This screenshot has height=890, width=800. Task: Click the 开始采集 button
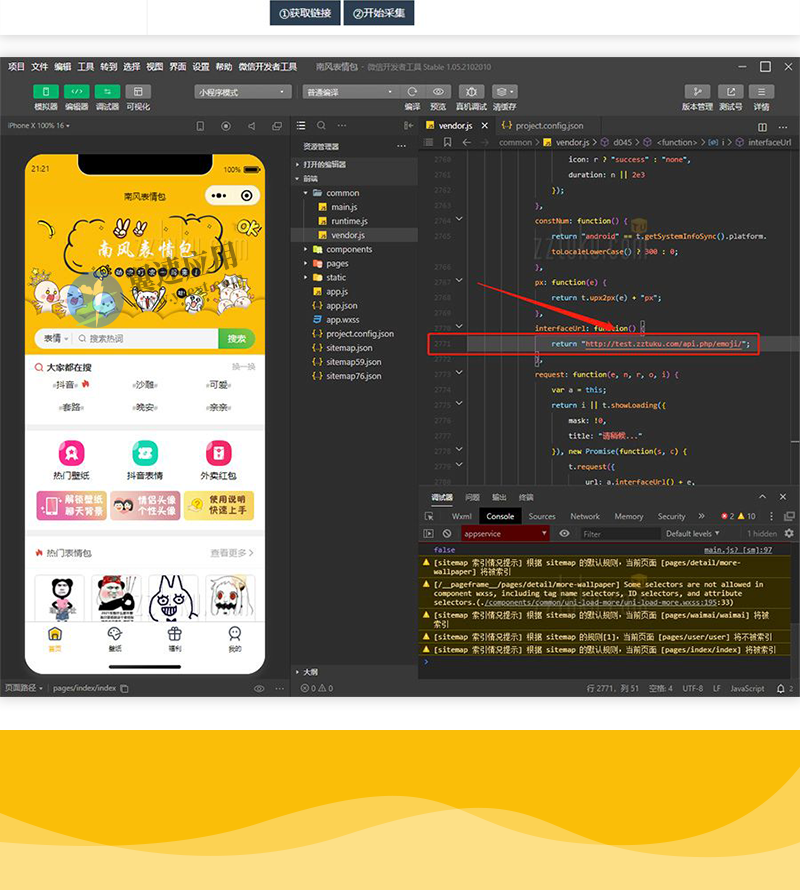pyautogui.click(x=378, y=13)
